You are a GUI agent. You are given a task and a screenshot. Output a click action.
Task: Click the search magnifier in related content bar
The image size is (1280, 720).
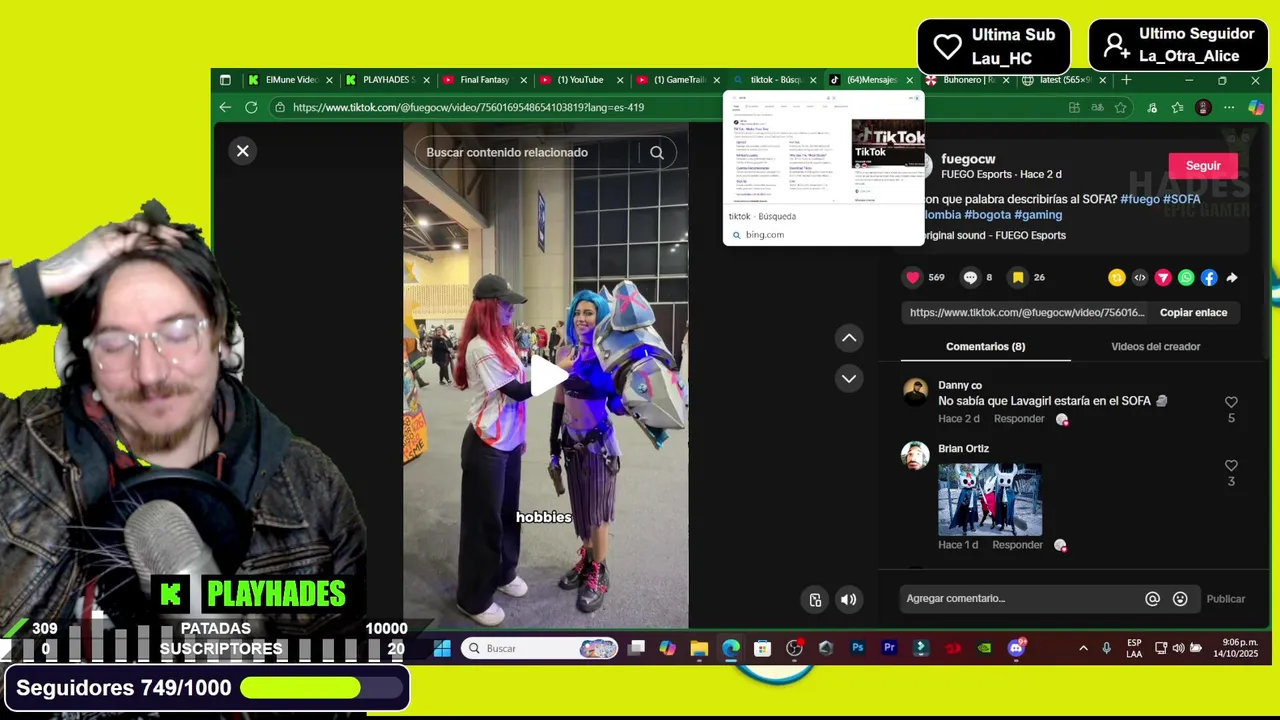[657, 152]
